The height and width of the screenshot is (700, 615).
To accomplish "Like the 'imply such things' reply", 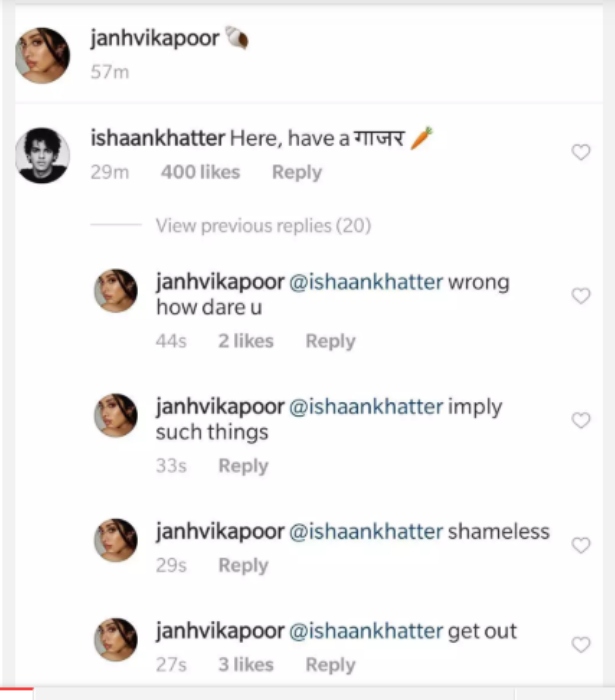I will click(x=580, y=421).
